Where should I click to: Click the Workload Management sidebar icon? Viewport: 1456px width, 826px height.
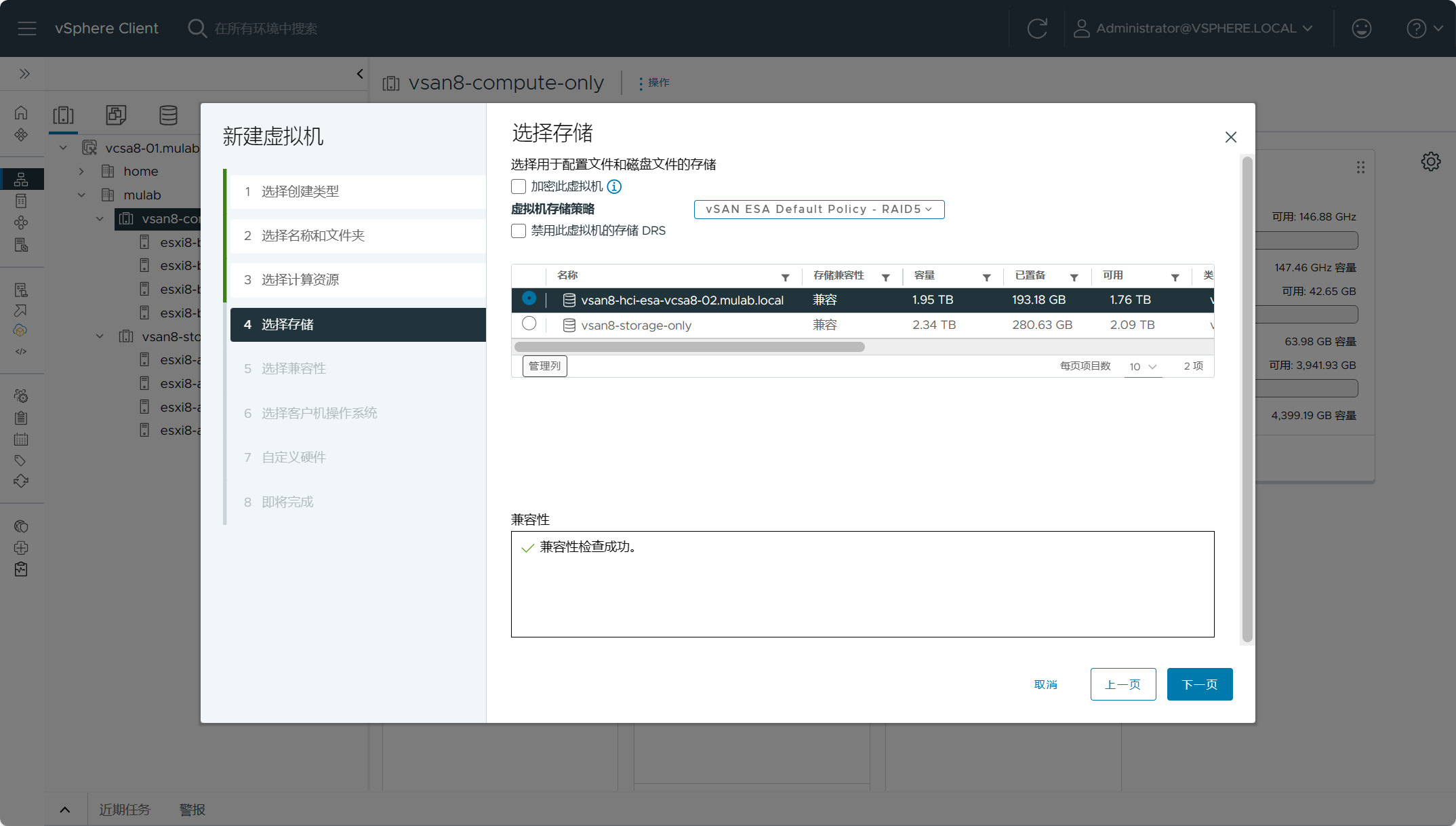[x=21, y=222]
